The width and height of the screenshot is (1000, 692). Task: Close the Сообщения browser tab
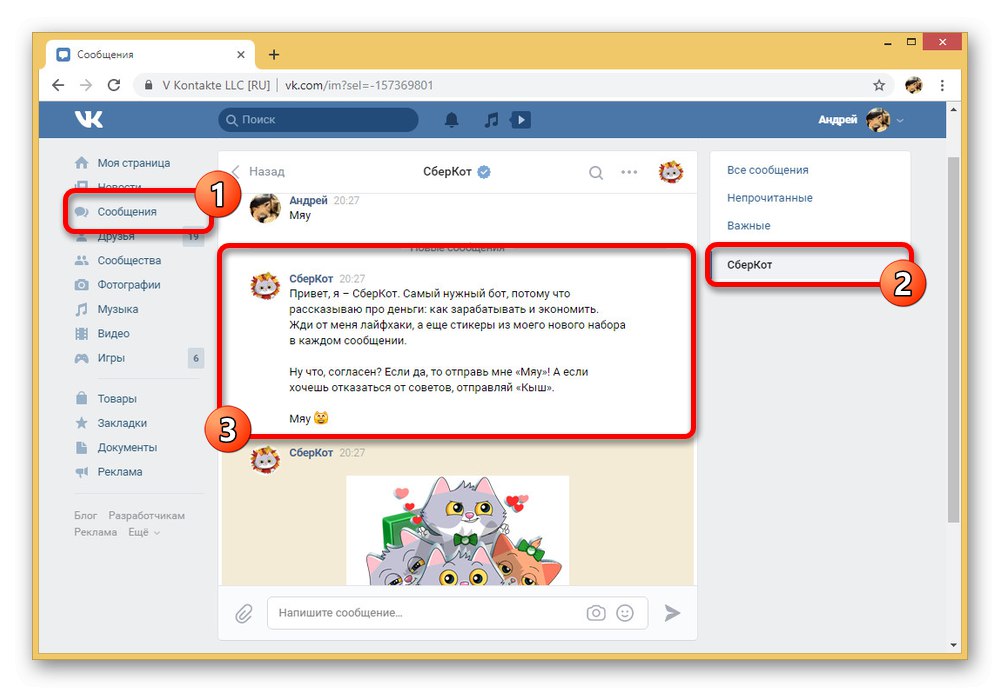pos(240,55)
